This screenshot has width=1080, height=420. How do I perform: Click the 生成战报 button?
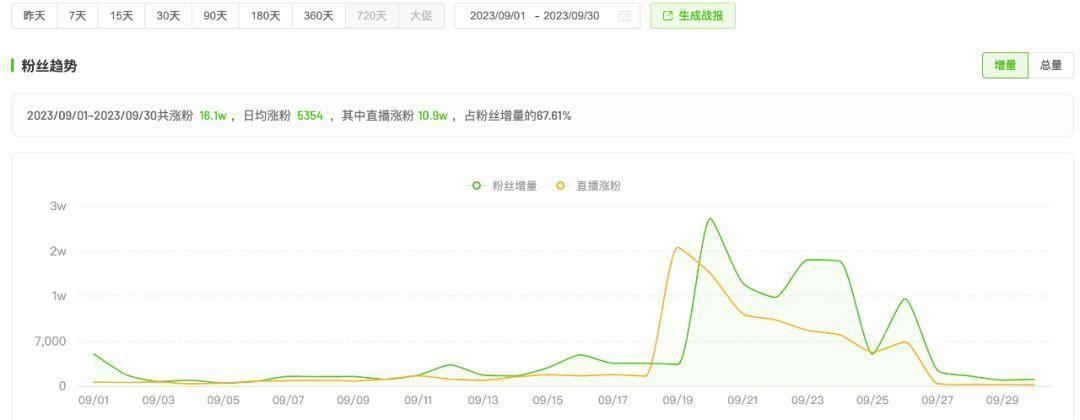point(692,16)
